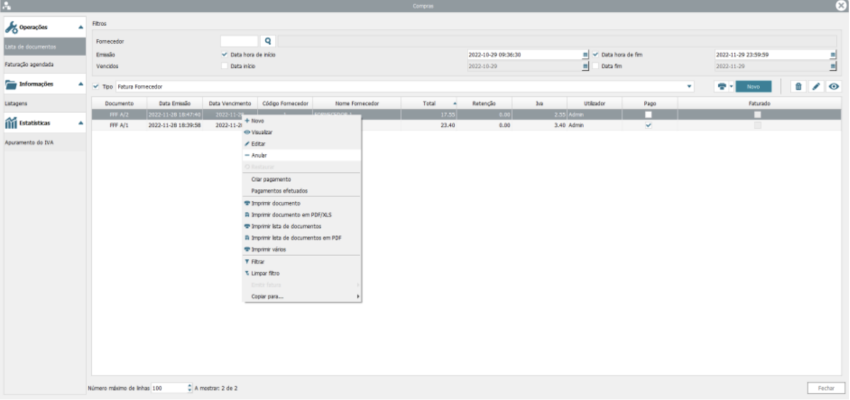Collapse the Estatísticas sidebar section
This screenshot has height=400, width=850.
coord(80,122)
